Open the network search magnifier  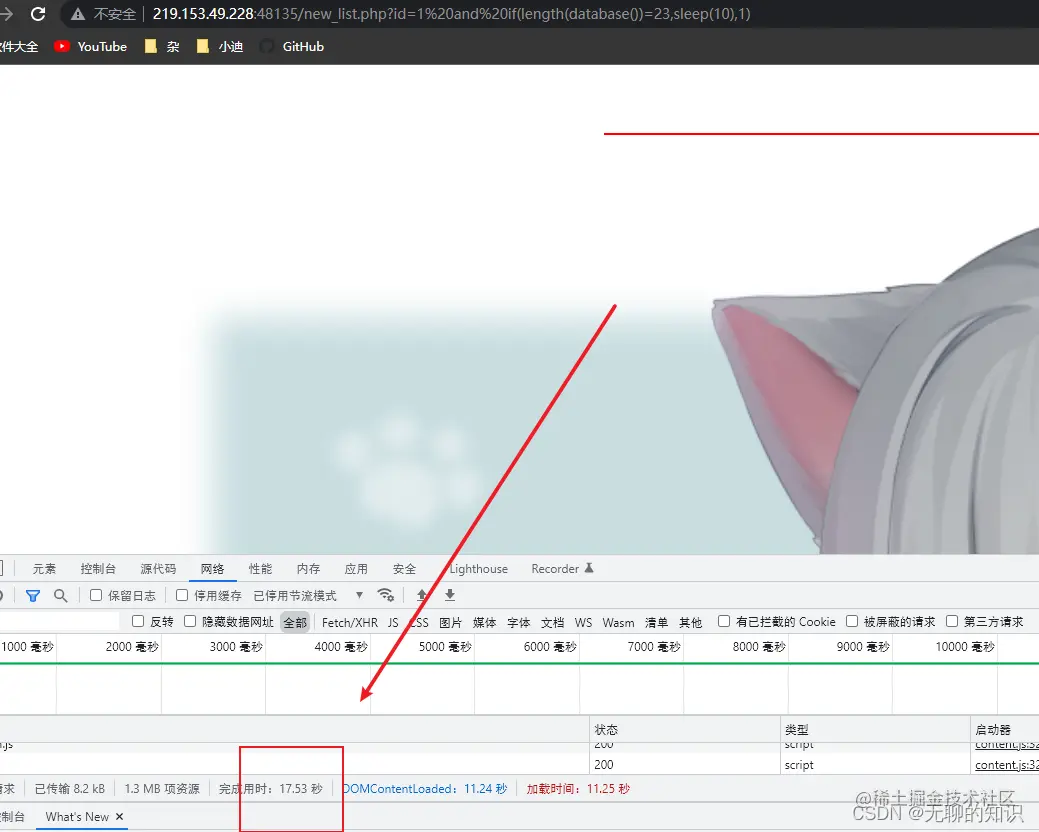[60, 596]
